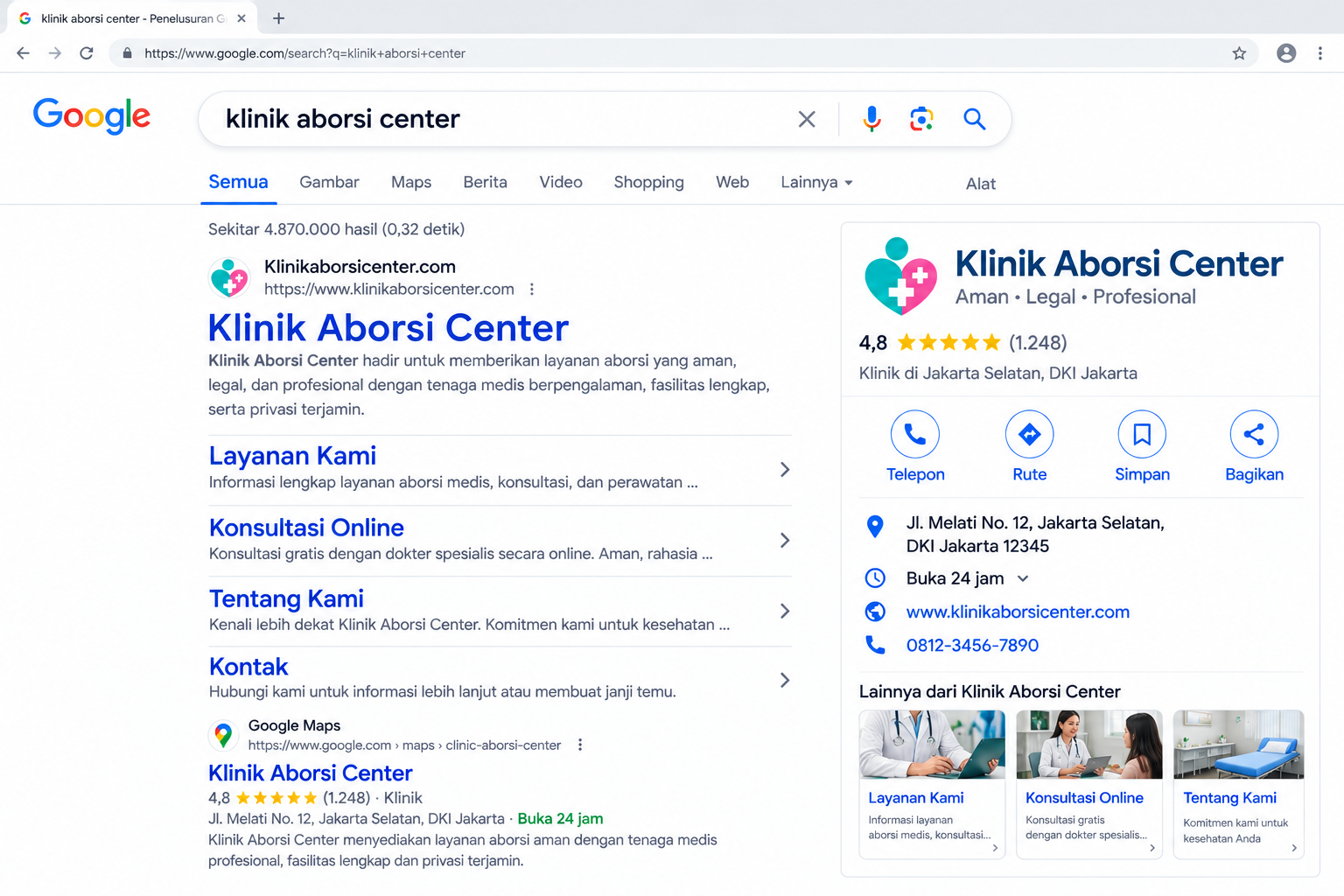1344x896 pixels.
Task: Call the clinic via Telepon icon
Action: point(915,434)
